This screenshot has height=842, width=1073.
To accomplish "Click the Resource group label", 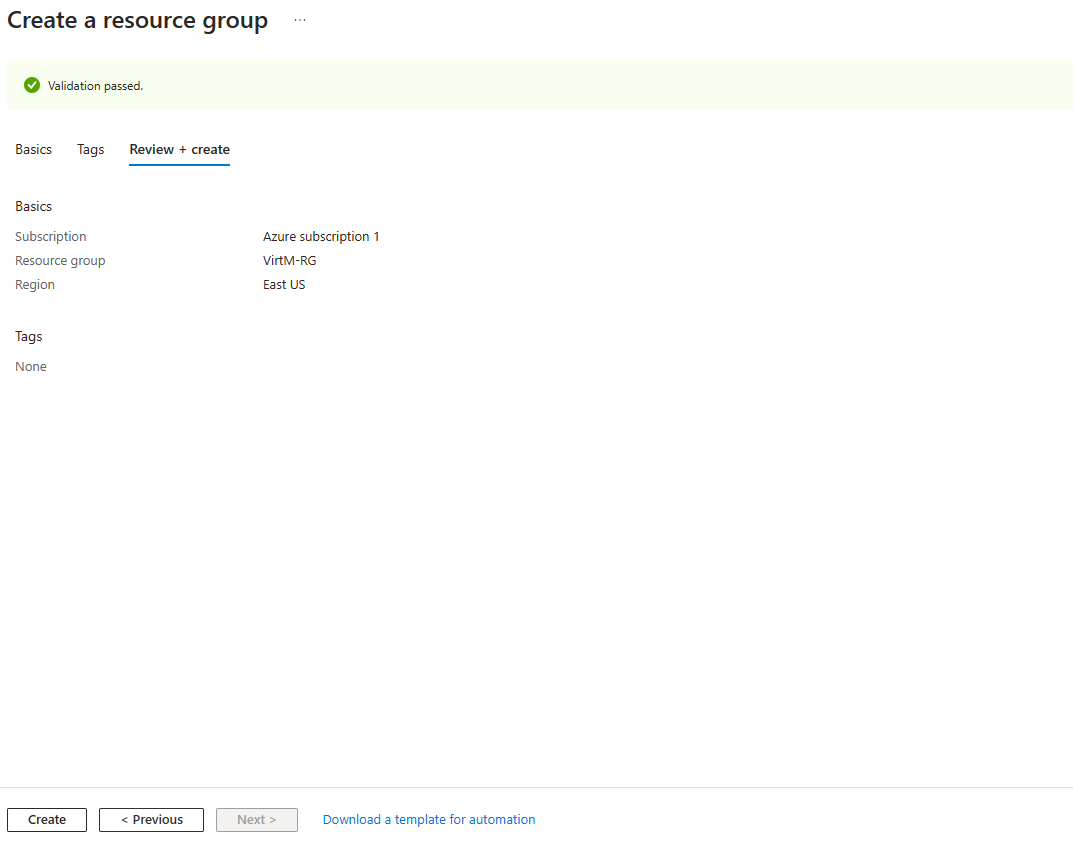I will coord(60,260).
